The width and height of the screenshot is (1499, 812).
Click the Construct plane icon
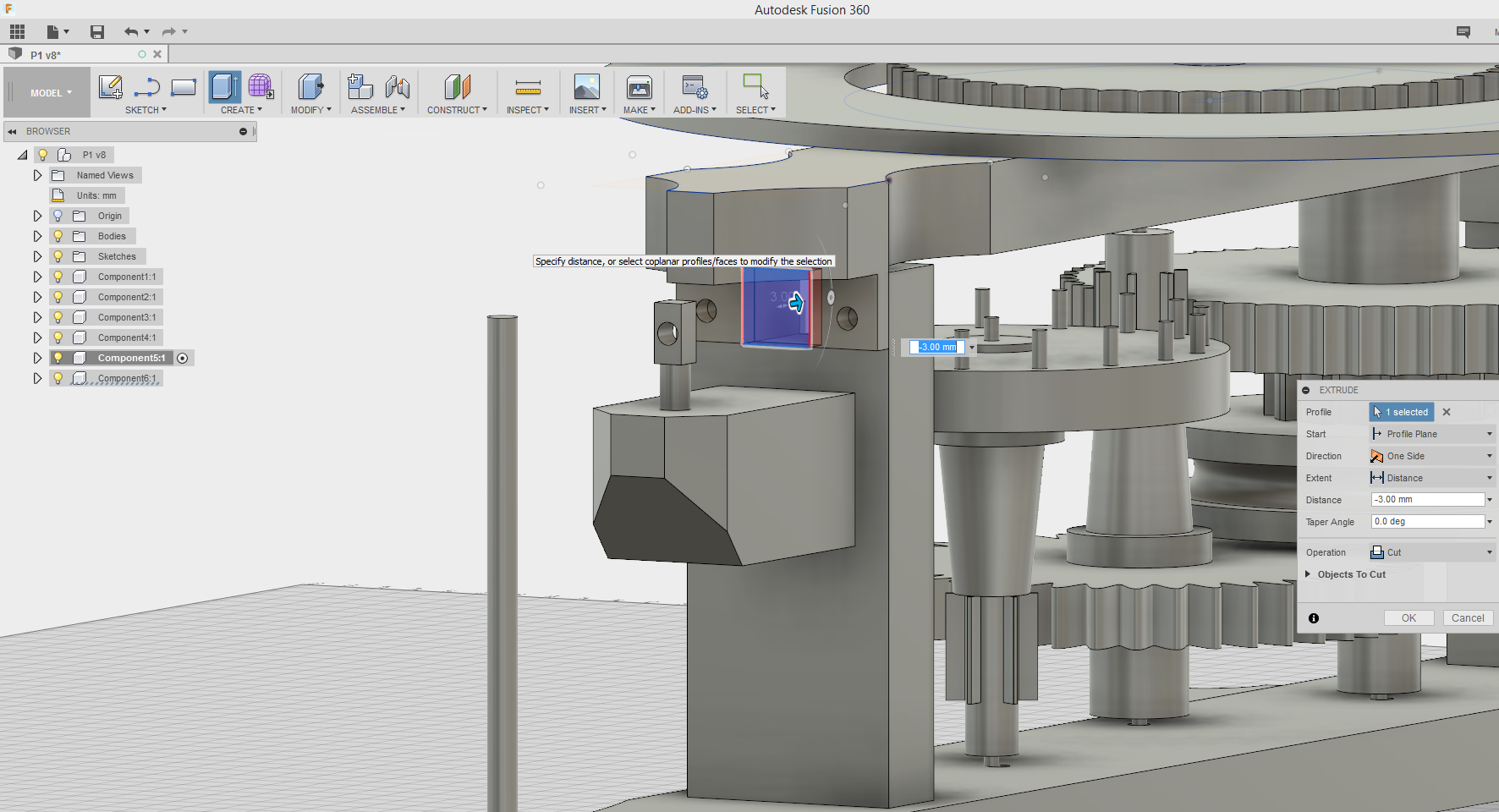(457, 87)
